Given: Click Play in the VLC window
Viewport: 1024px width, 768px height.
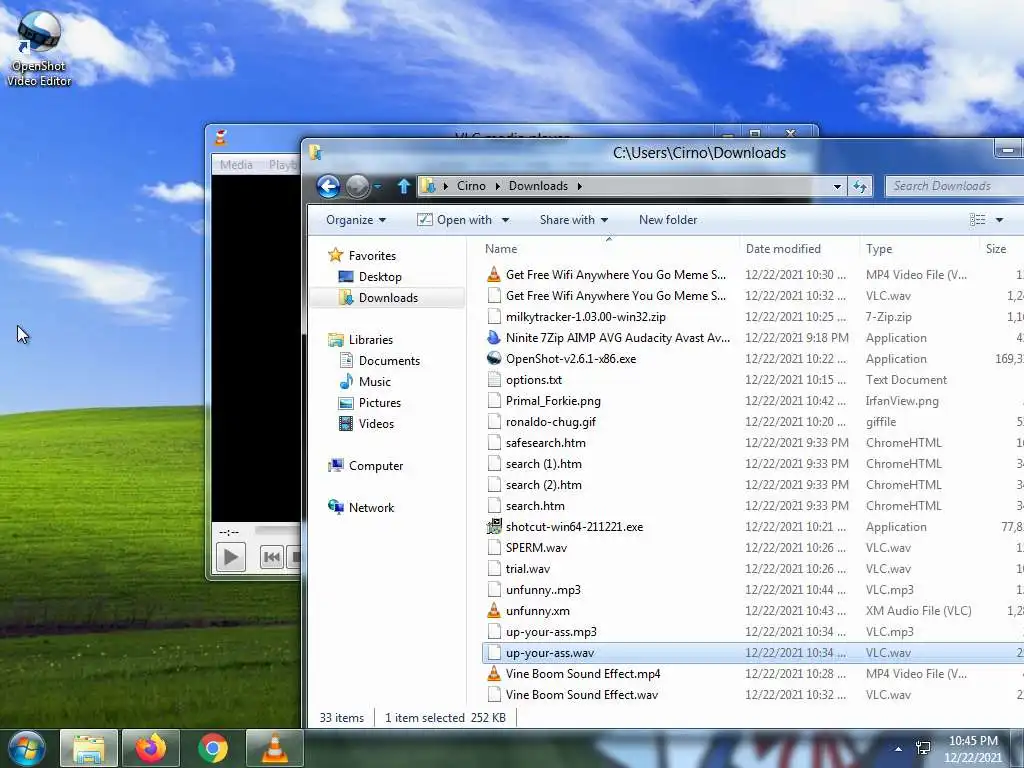Looking at the screenshot, I should 231,557.
